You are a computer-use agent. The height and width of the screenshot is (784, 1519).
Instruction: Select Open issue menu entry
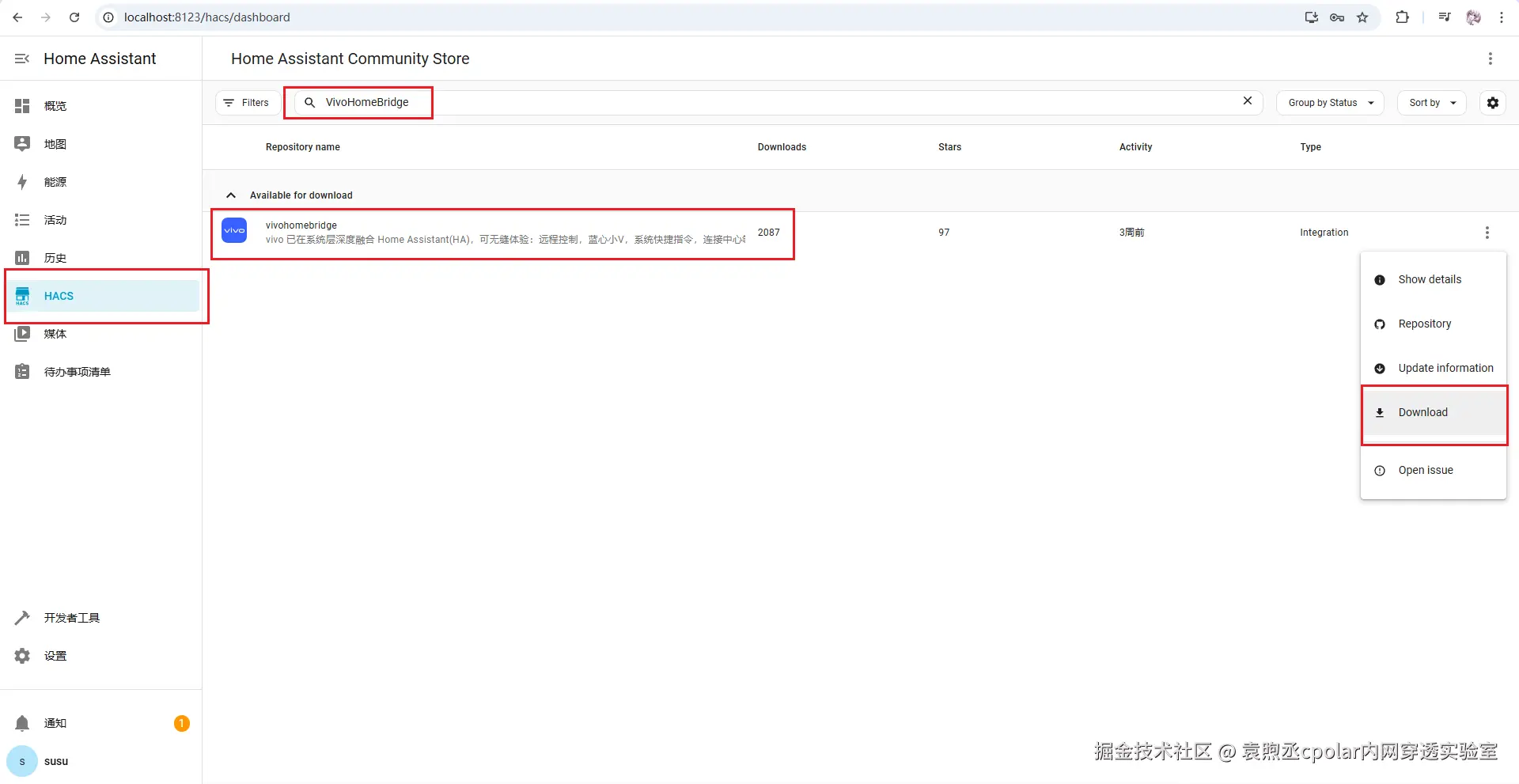pos(1434,470)
